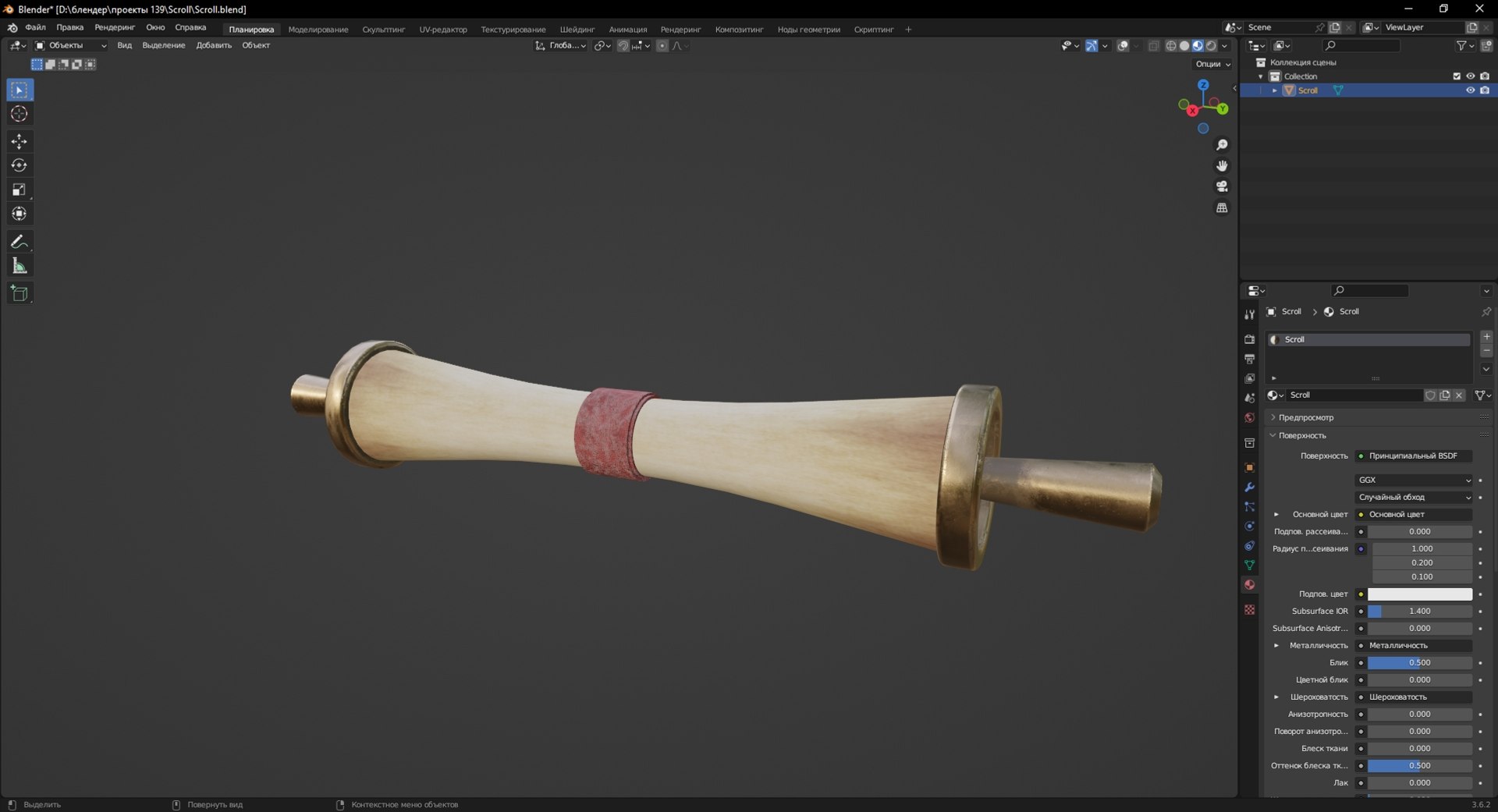Open the Файл menu
The width and height of the screenshot is (1498, 812).
tap(35, 27)
